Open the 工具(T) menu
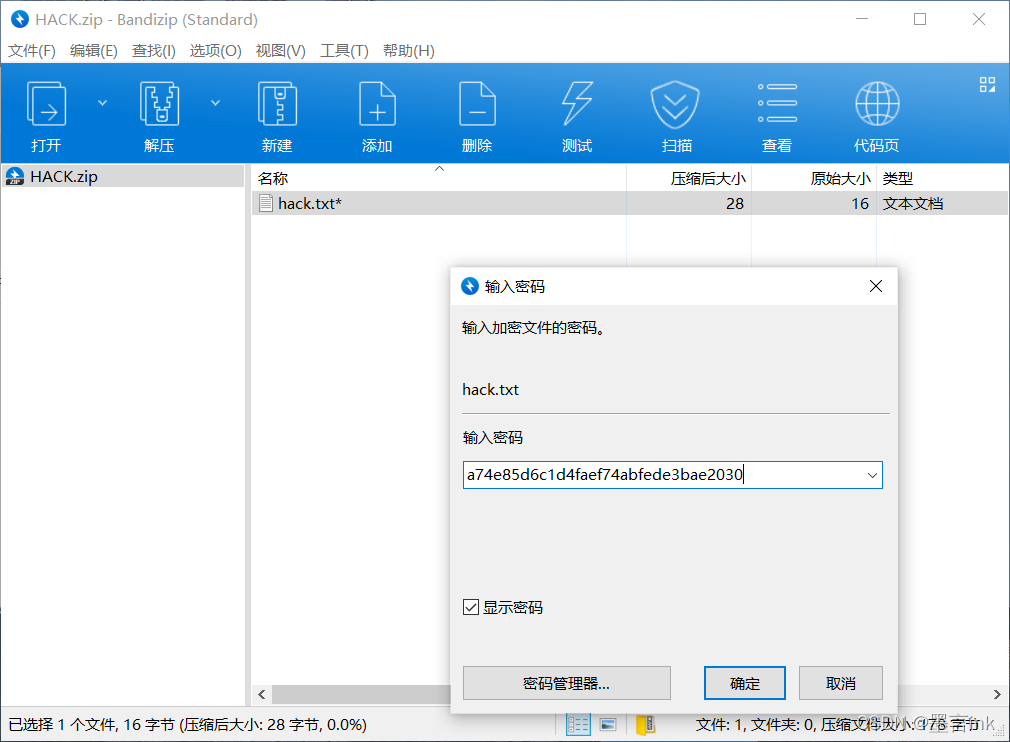This screenshot has height=742, width=1010. click(345, 50)
